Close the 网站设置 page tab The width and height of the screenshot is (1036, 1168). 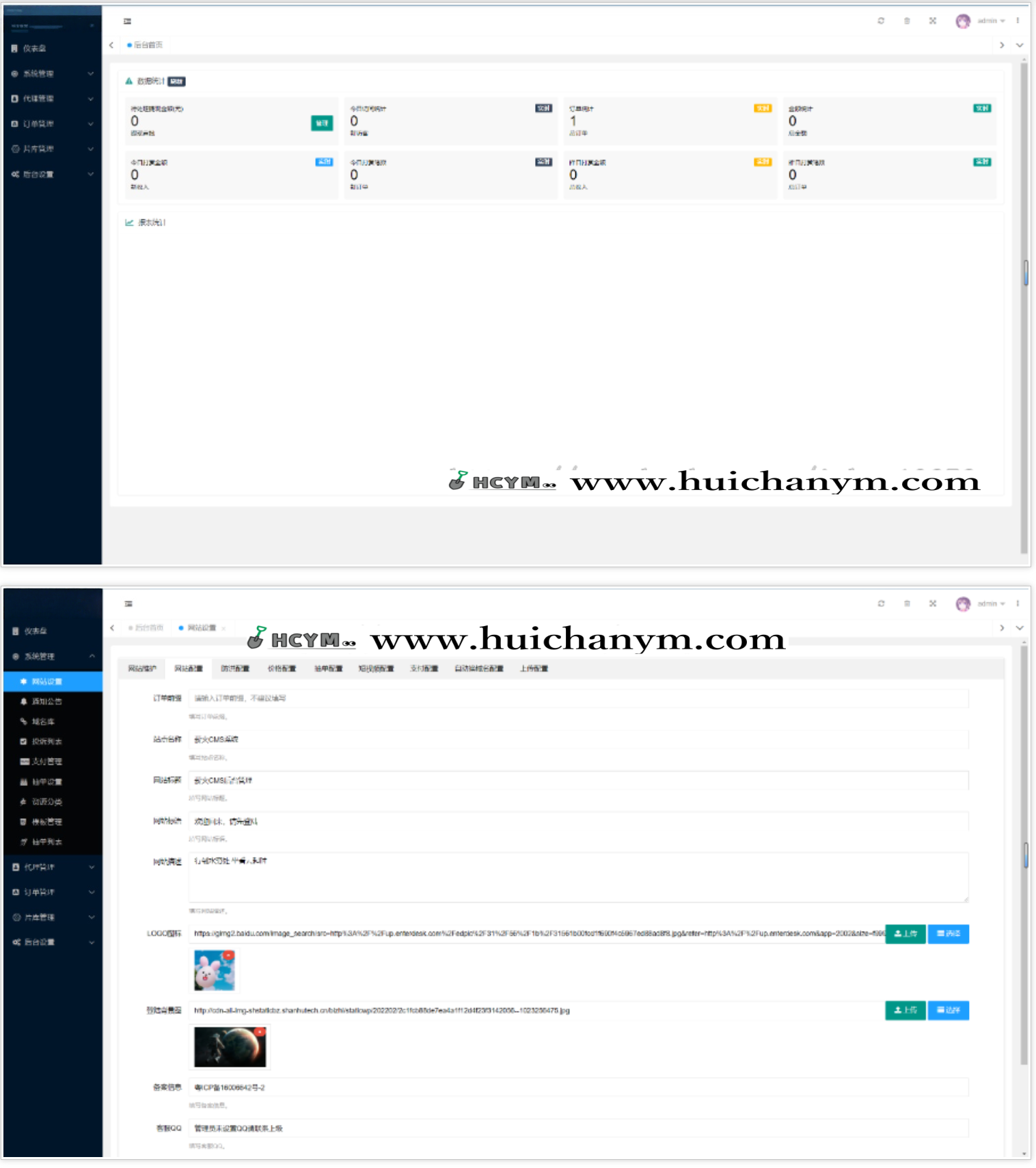223,628
